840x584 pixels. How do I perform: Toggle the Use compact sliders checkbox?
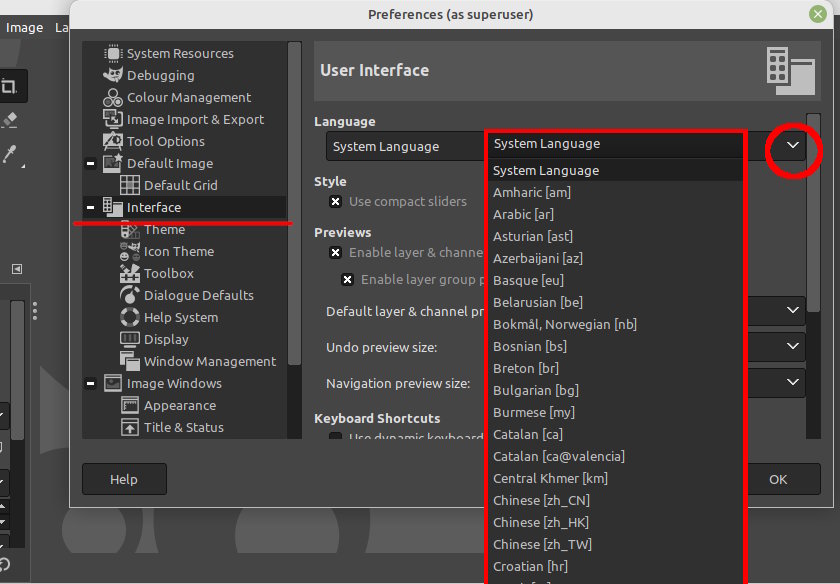coord(336,202)
